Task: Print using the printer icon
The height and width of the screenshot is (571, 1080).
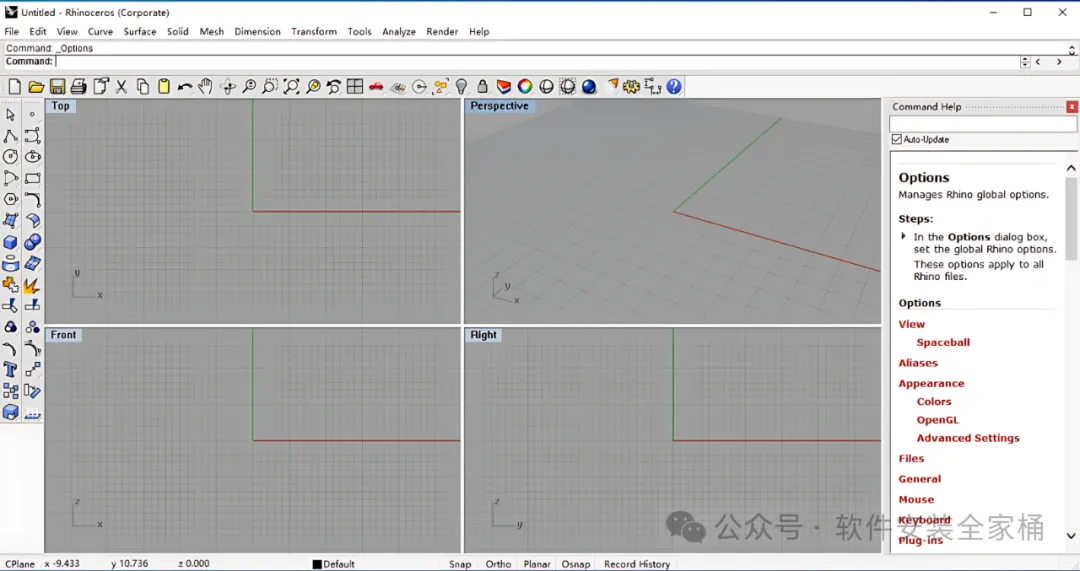Action: pyautogui.click(x=79, y=86)
